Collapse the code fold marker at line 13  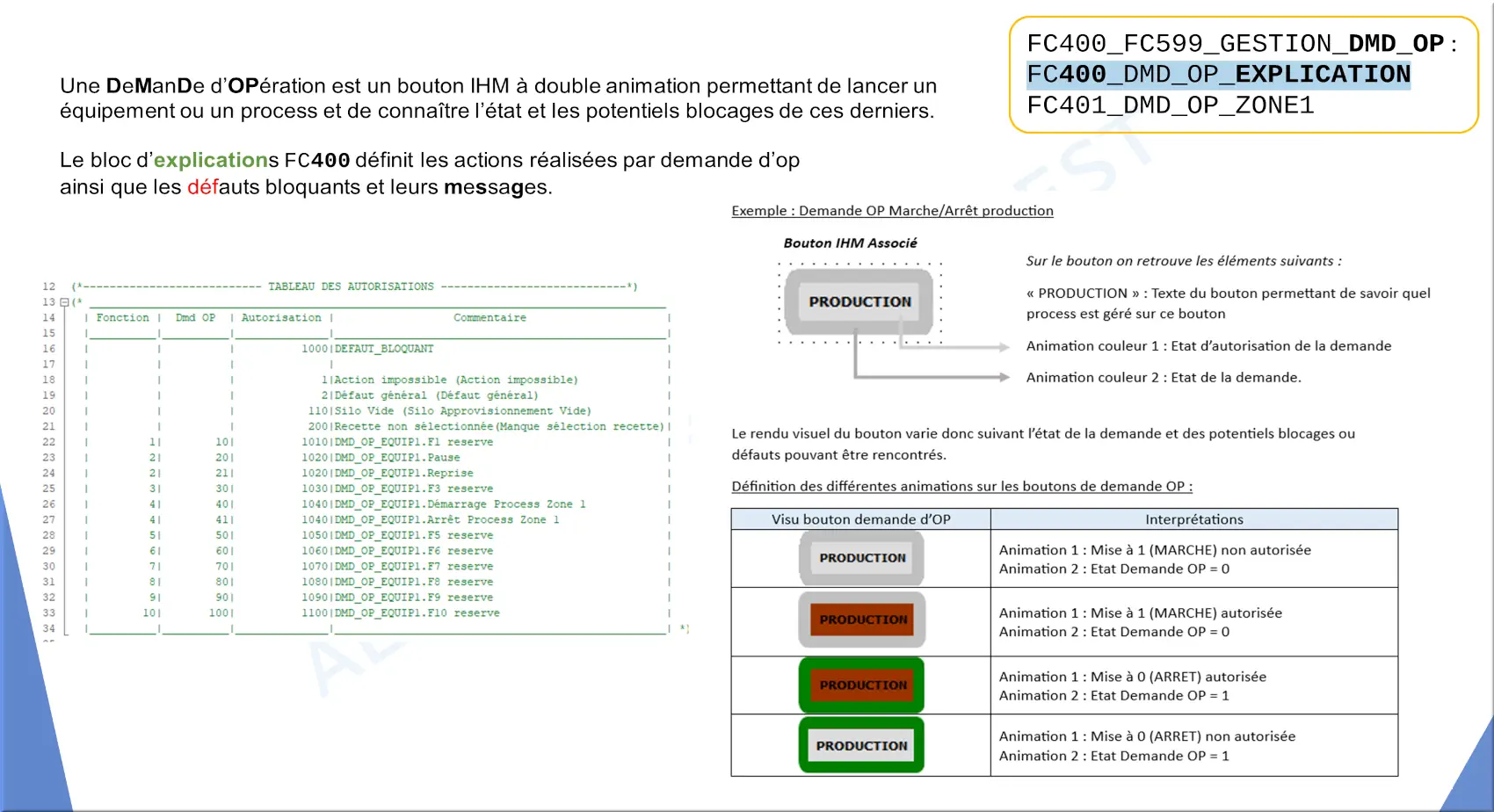pyautogui.click(x=64, y=302)
